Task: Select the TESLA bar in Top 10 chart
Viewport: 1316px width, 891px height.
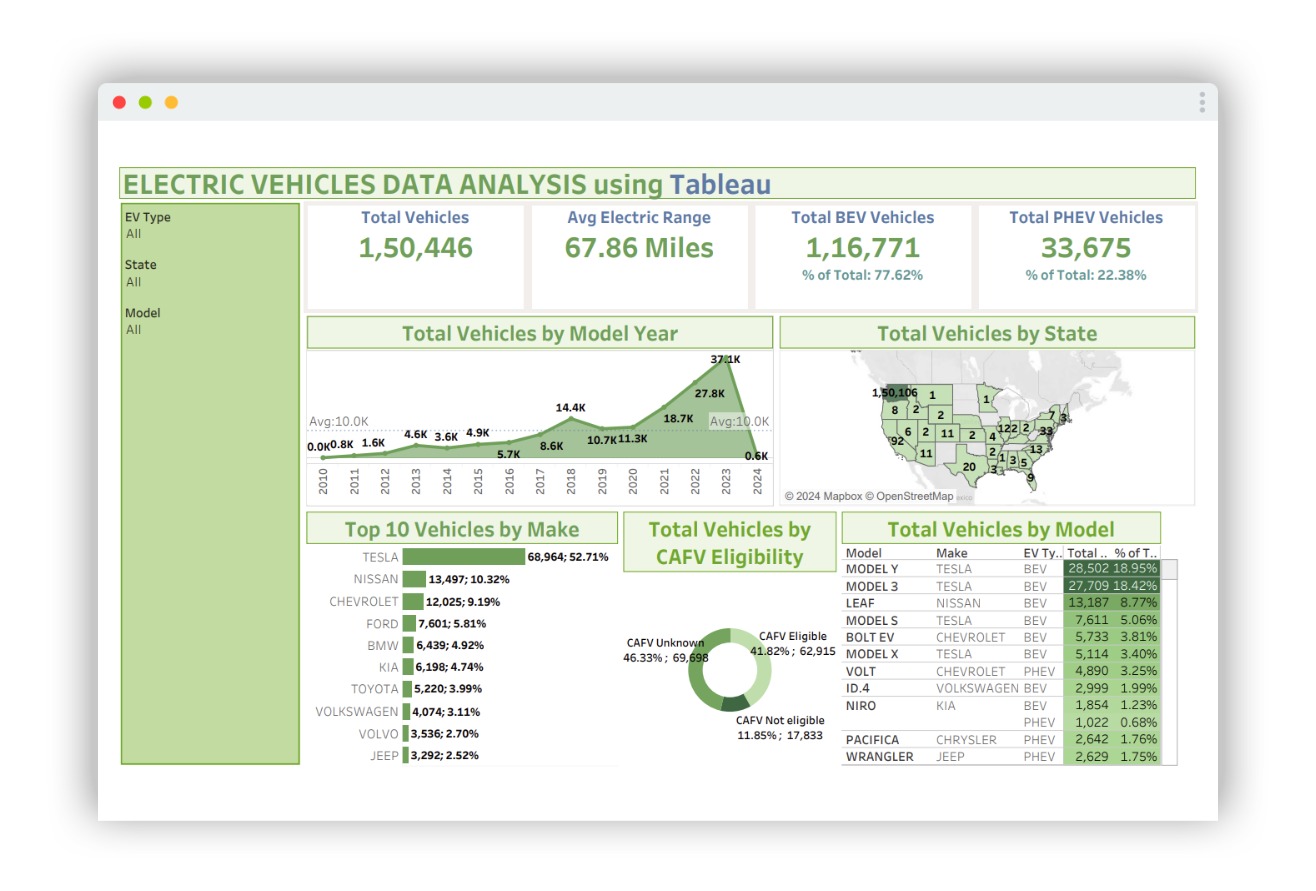Action: pos(463,557)
